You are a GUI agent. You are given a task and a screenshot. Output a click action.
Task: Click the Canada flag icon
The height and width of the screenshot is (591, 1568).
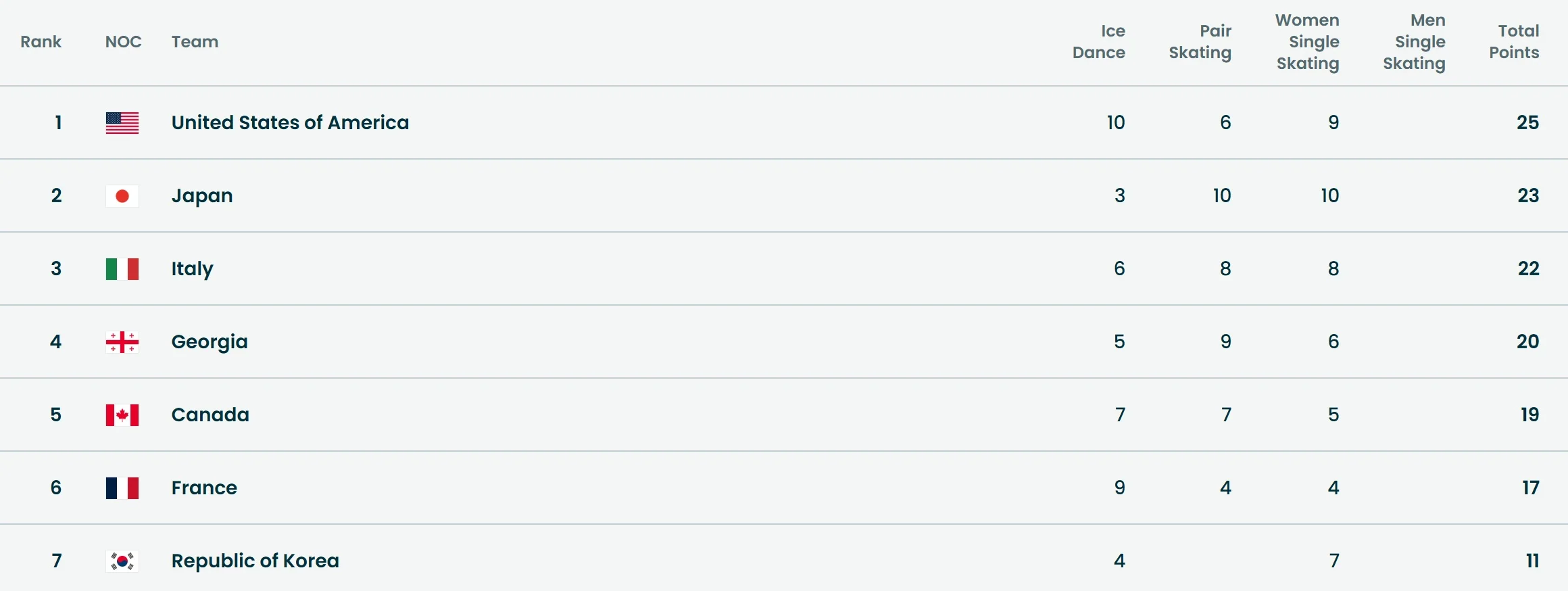point(122,415)
